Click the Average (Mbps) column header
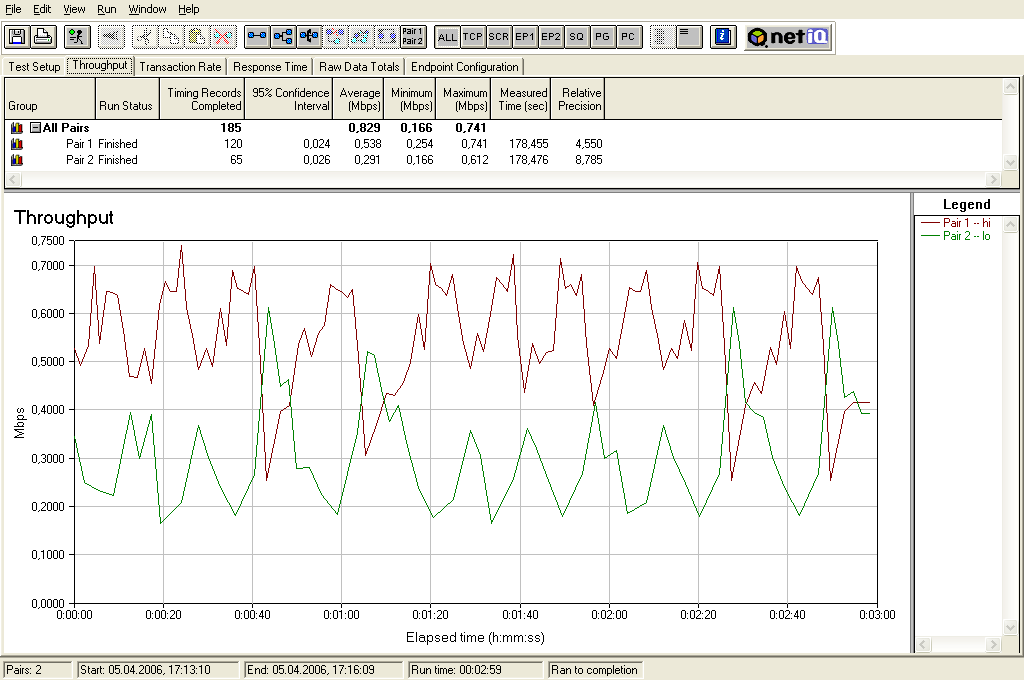Image resolution: width=1024 pixels, height=680 pixels. 360,99
